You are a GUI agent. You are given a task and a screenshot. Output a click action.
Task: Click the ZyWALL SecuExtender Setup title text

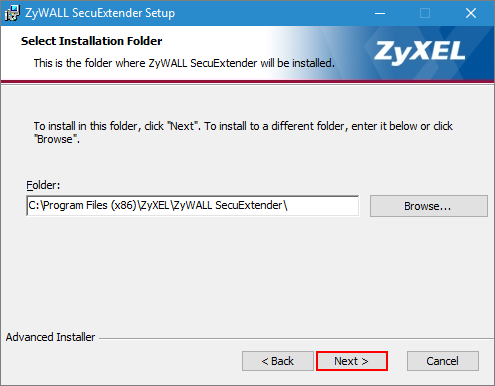pos(100,13)
